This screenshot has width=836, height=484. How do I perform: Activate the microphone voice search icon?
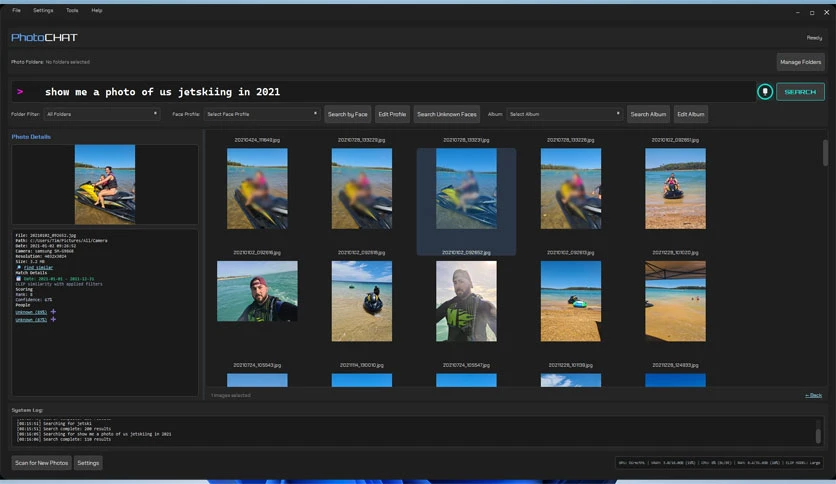point(765,92)
